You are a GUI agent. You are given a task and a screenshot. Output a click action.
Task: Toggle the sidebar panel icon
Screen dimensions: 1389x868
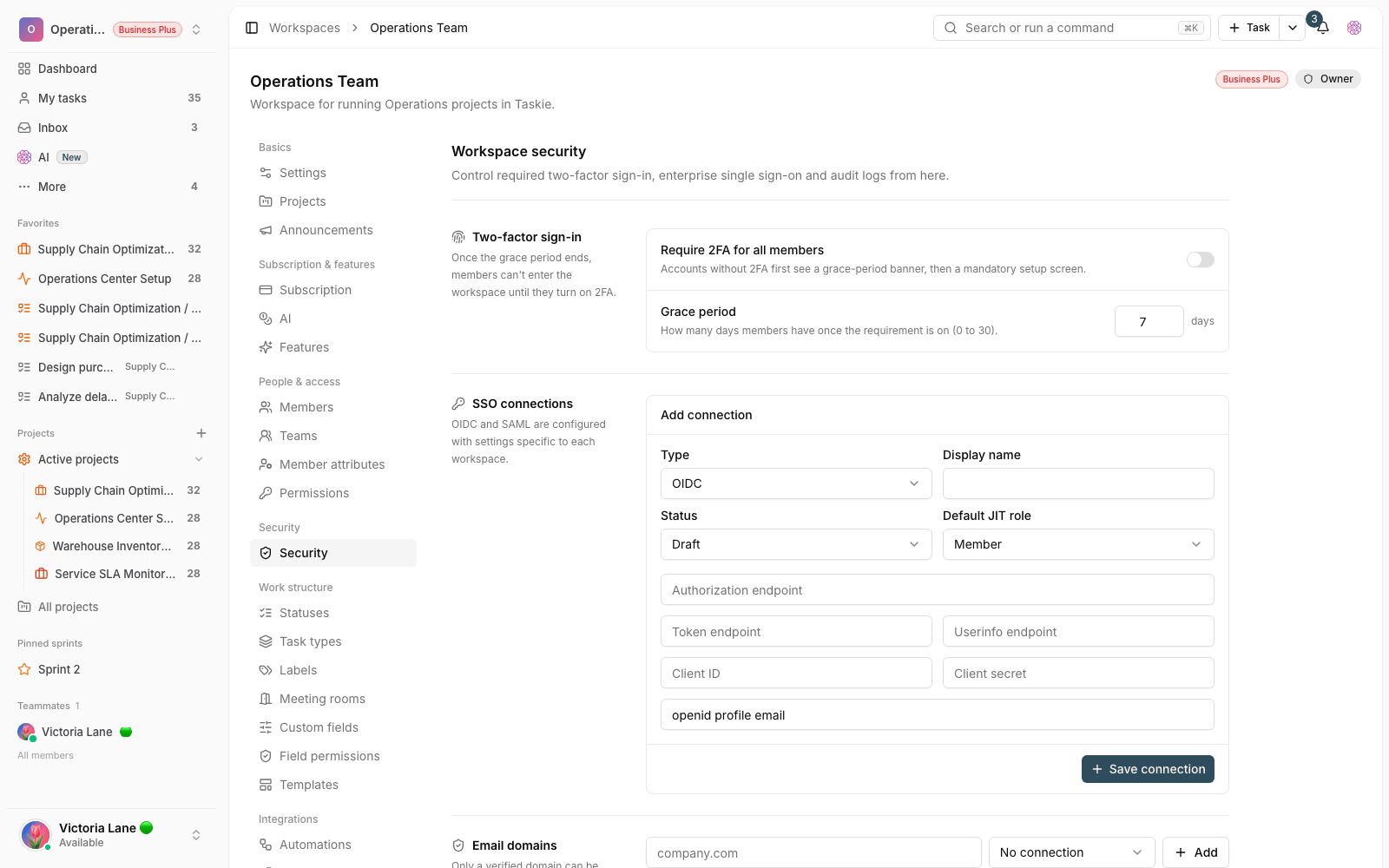coord(252,28)
